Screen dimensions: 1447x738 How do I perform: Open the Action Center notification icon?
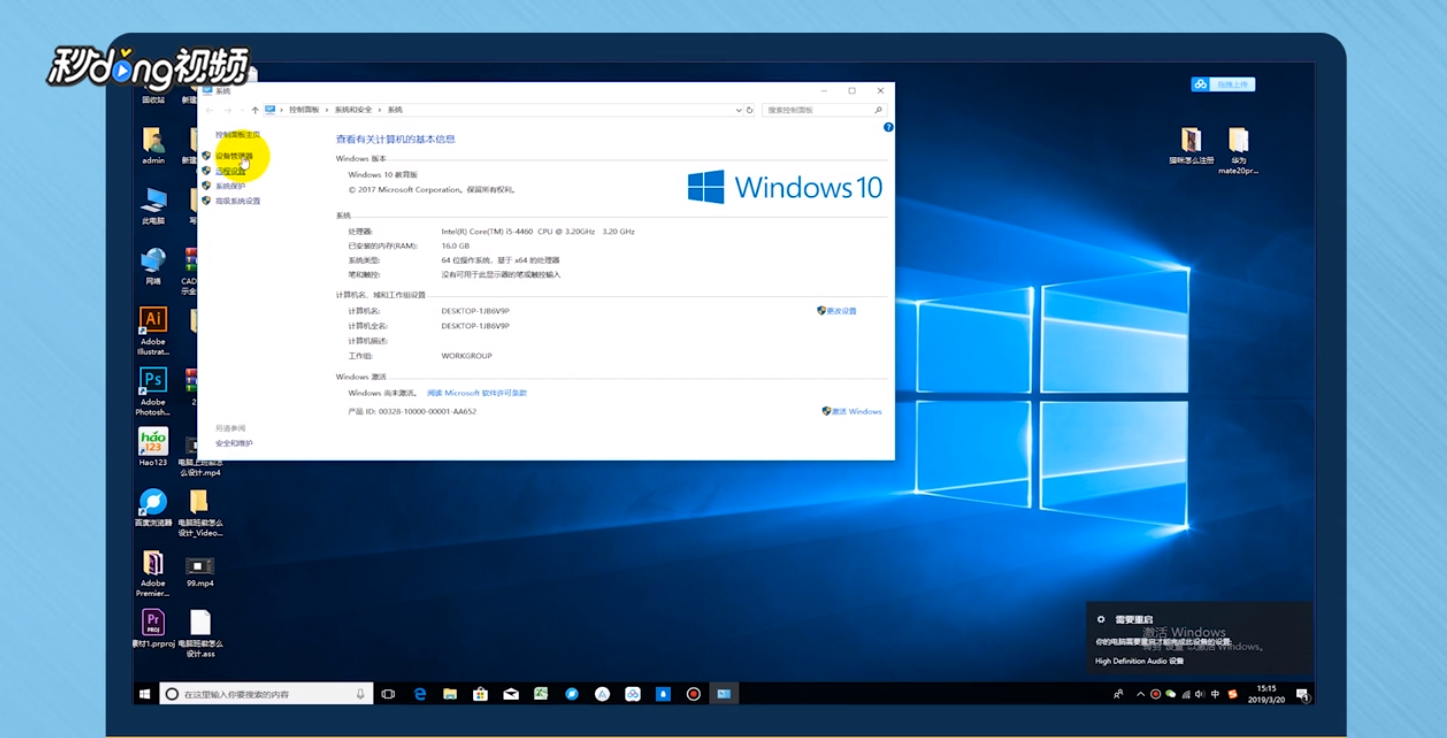pyautogui.click(x=1302, y=694)
